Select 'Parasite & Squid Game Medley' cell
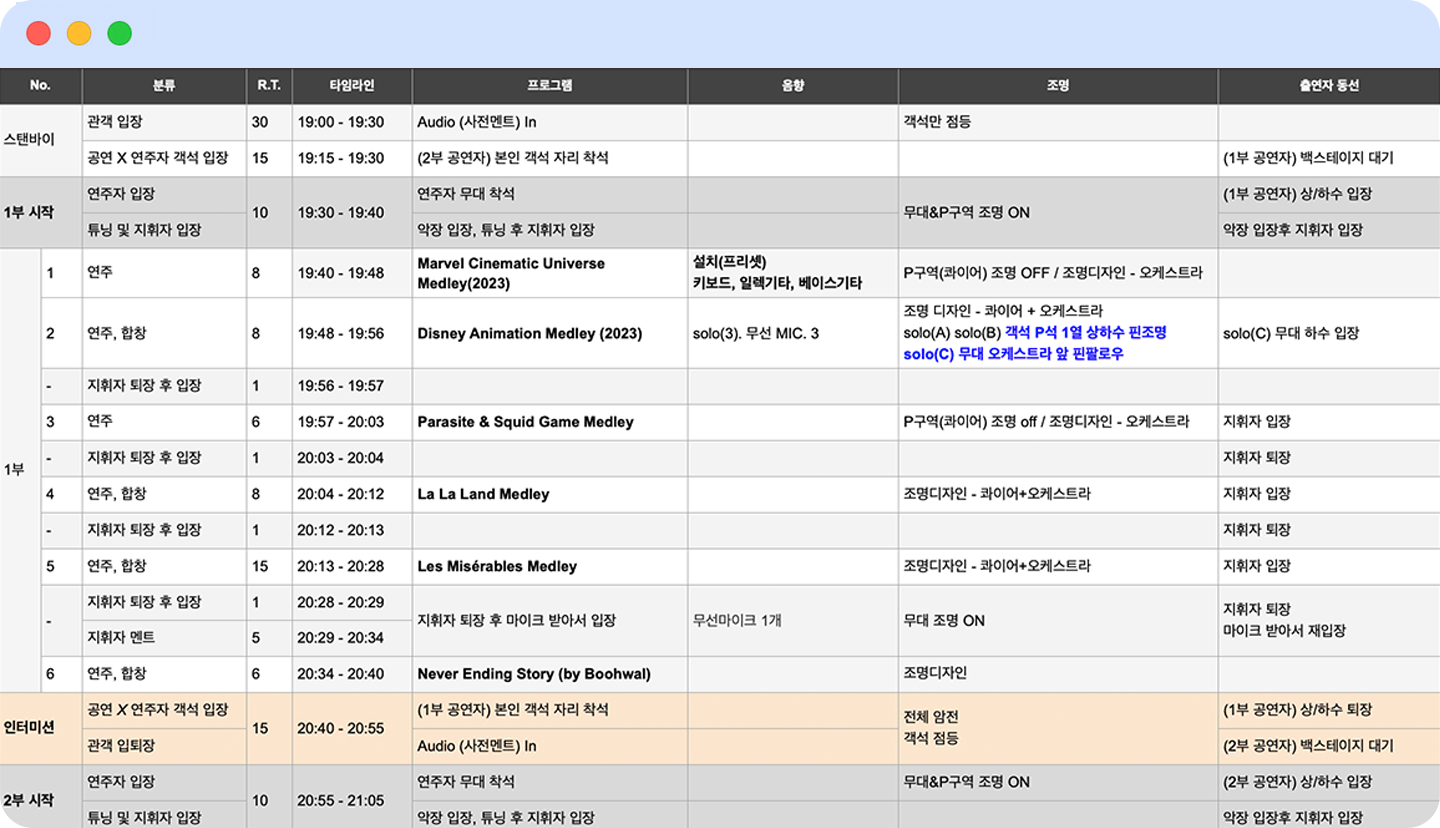This screenshot has height=828, width=1440. click(549, 422)
